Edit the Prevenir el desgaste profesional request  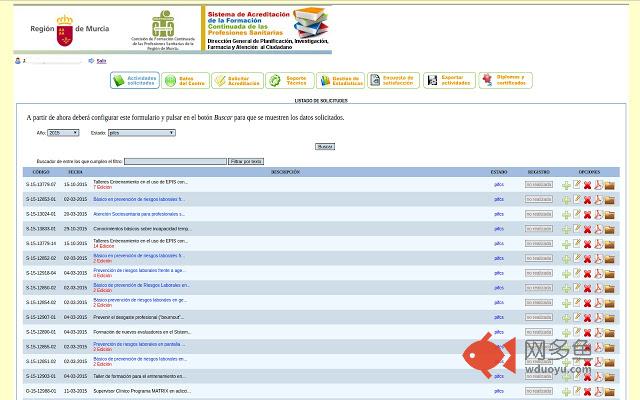(x=577, y=317)
